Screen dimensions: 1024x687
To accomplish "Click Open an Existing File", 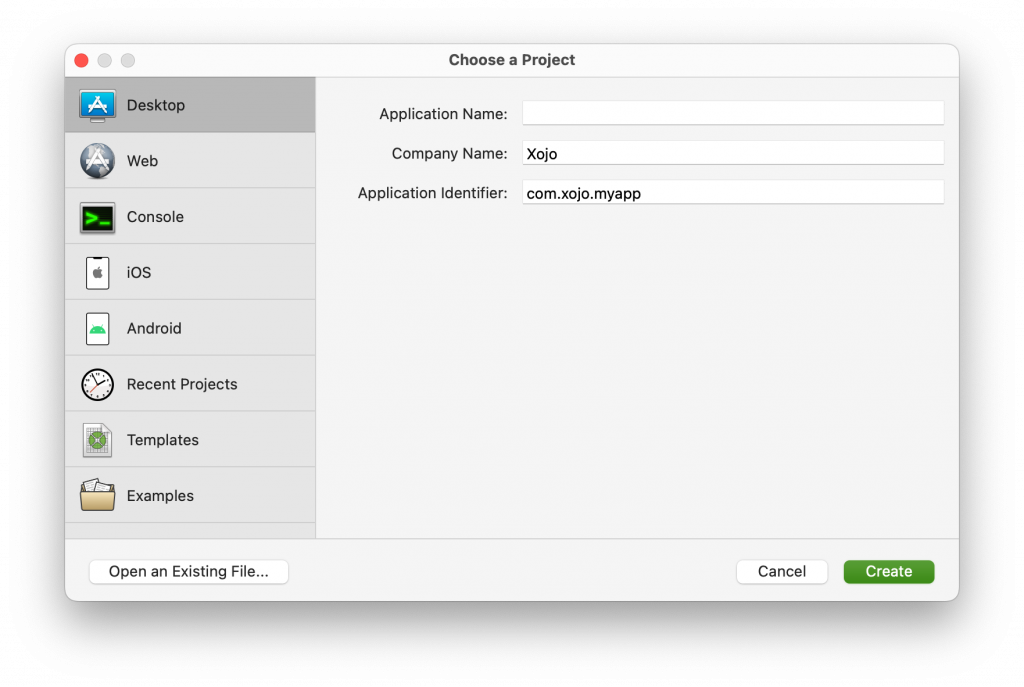I will click(x=188, y=571).
